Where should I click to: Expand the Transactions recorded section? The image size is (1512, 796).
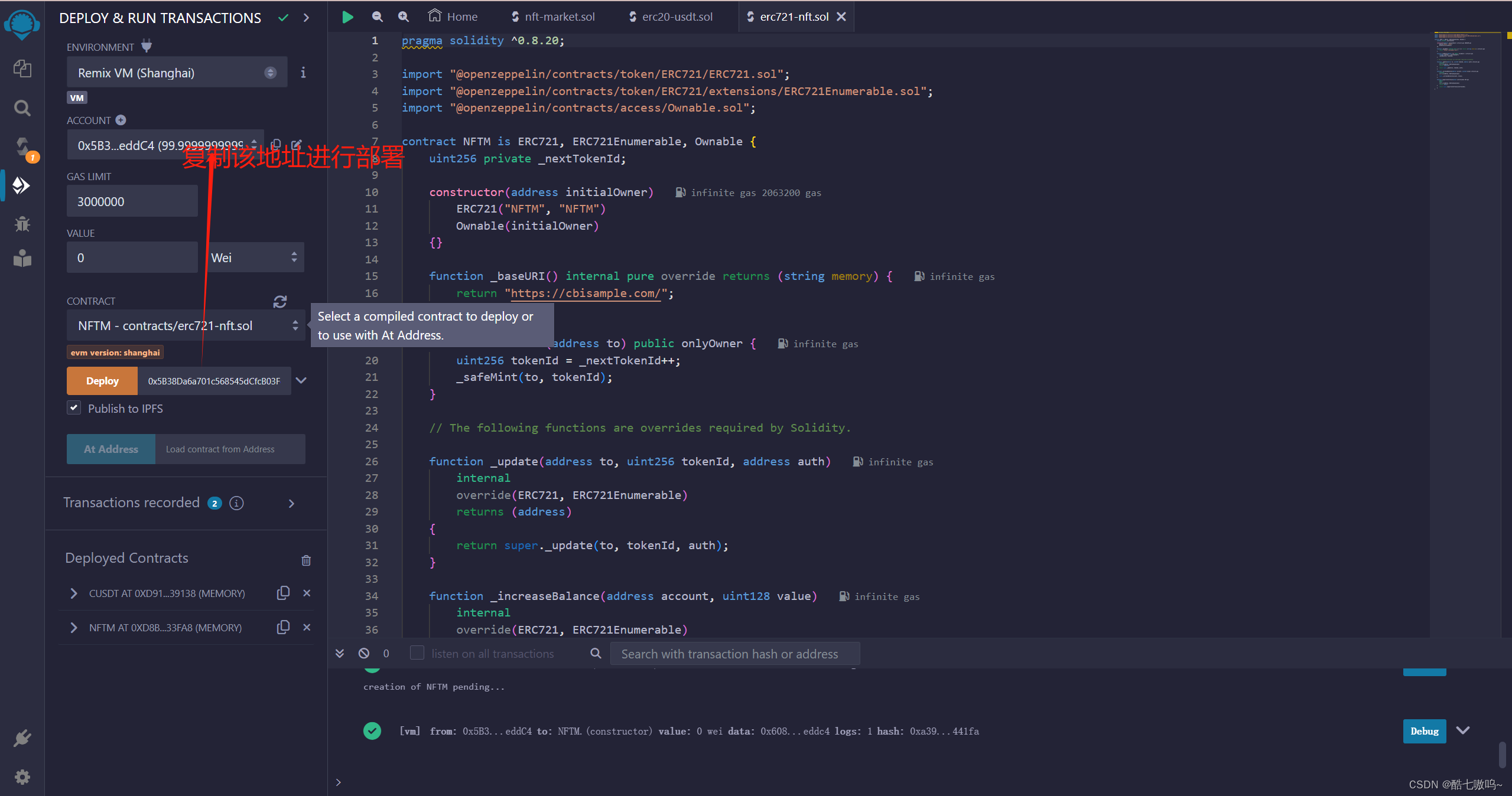(x=296, y=503)
